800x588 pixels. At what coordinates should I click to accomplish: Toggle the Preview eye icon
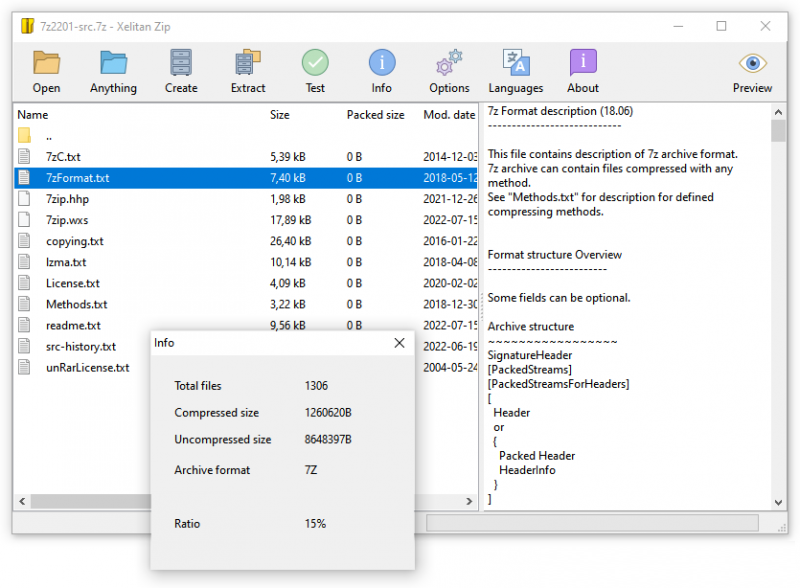click(x=752, y=63)
